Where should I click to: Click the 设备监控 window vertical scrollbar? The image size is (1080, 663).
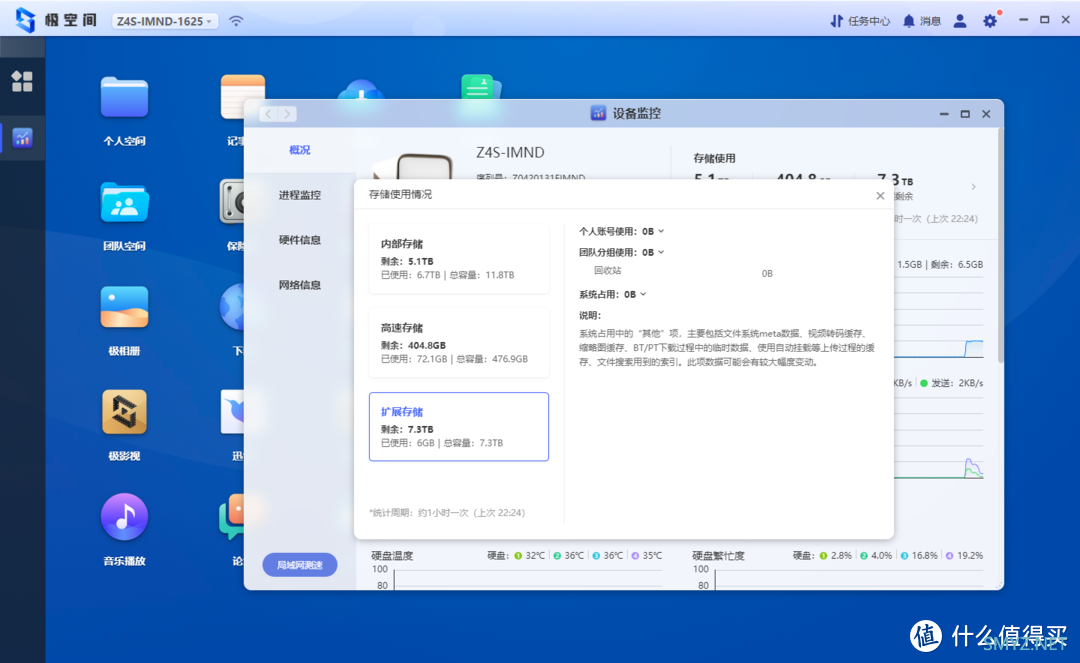coord(1000,248)
